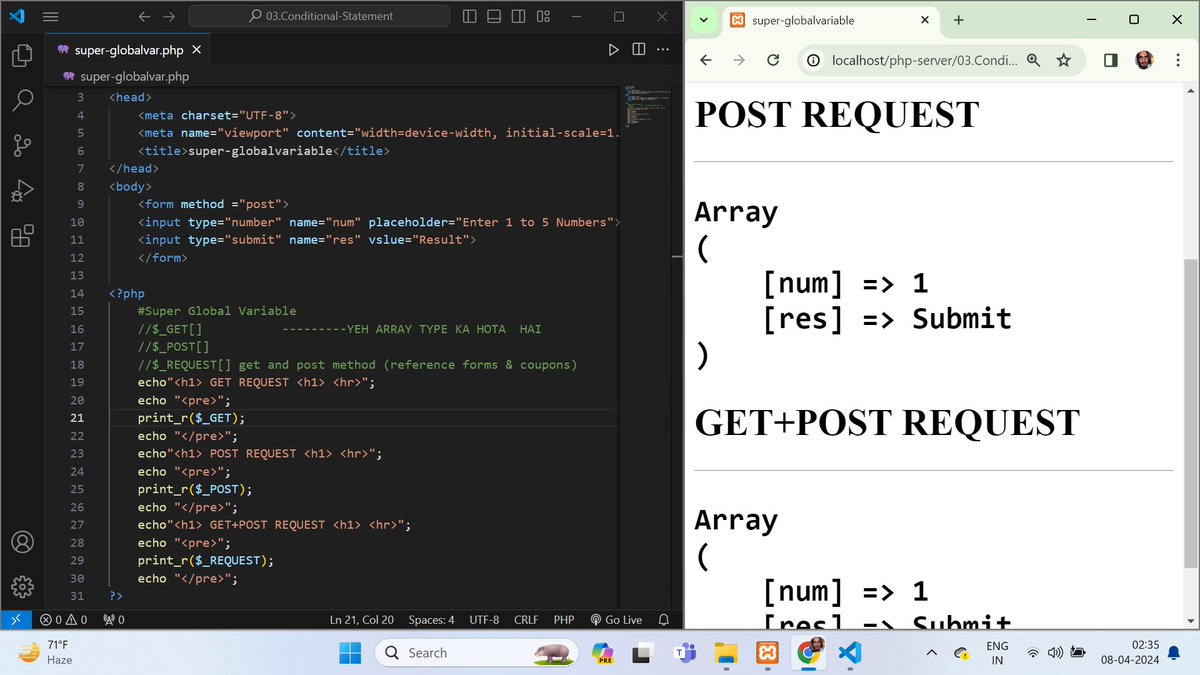Run the PHP file with play icon

point(614,50)
